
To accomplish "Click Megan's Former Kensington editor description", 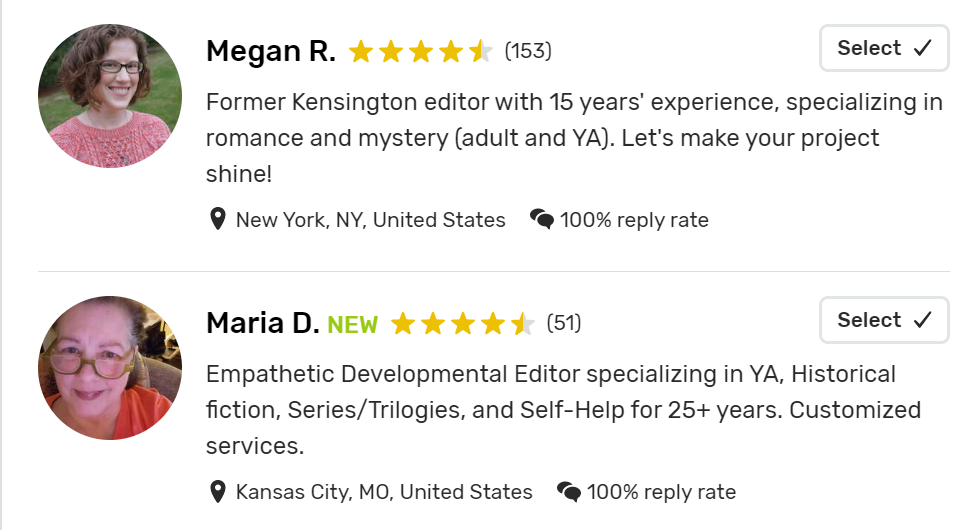I will coord(574,138).
